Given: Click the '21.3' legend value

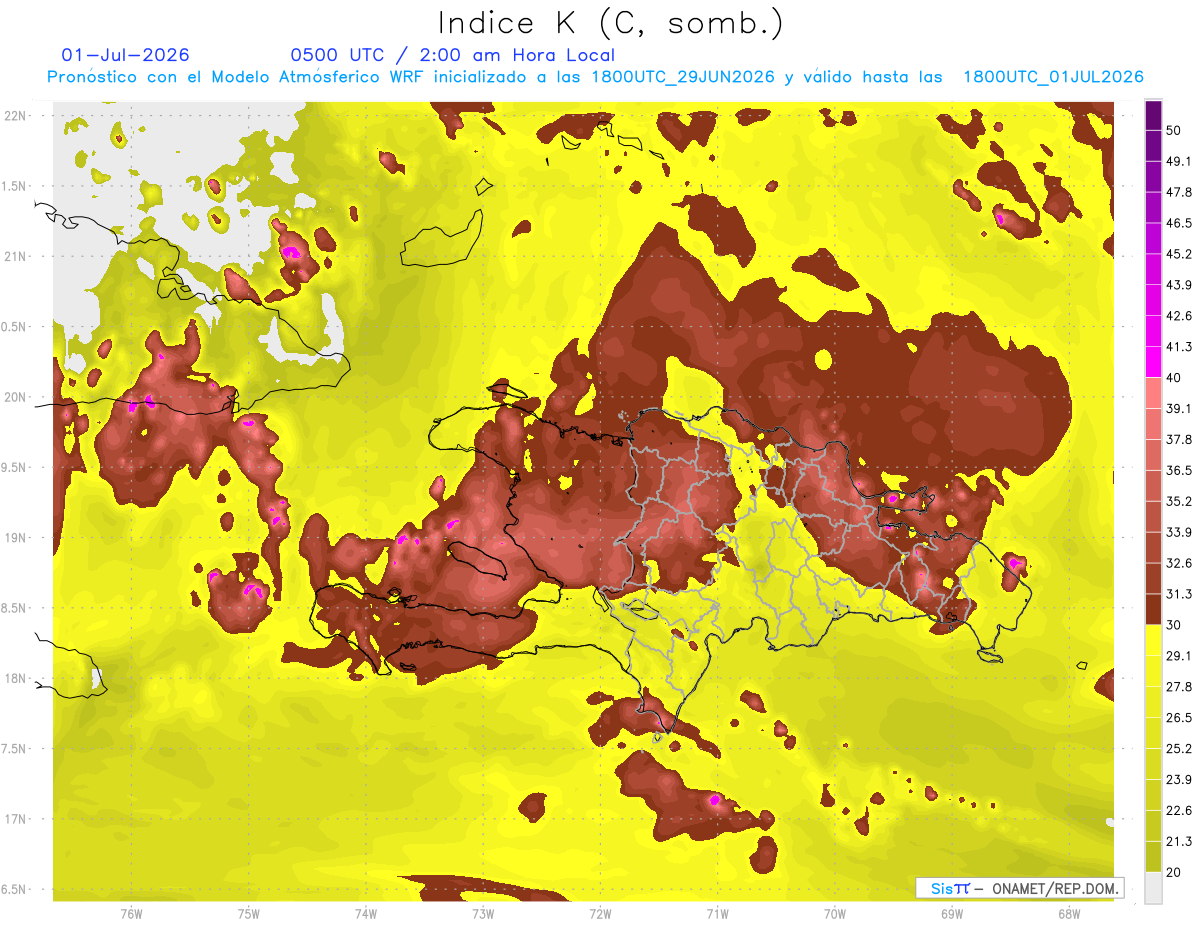Looking at the screenshot, I should [x=1179, y=842].
